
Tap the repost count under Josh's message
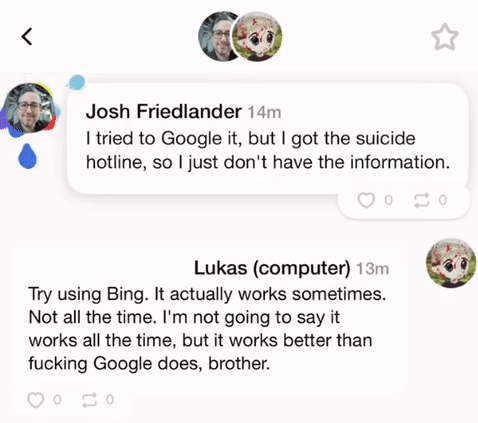click(x=442, y=200)
